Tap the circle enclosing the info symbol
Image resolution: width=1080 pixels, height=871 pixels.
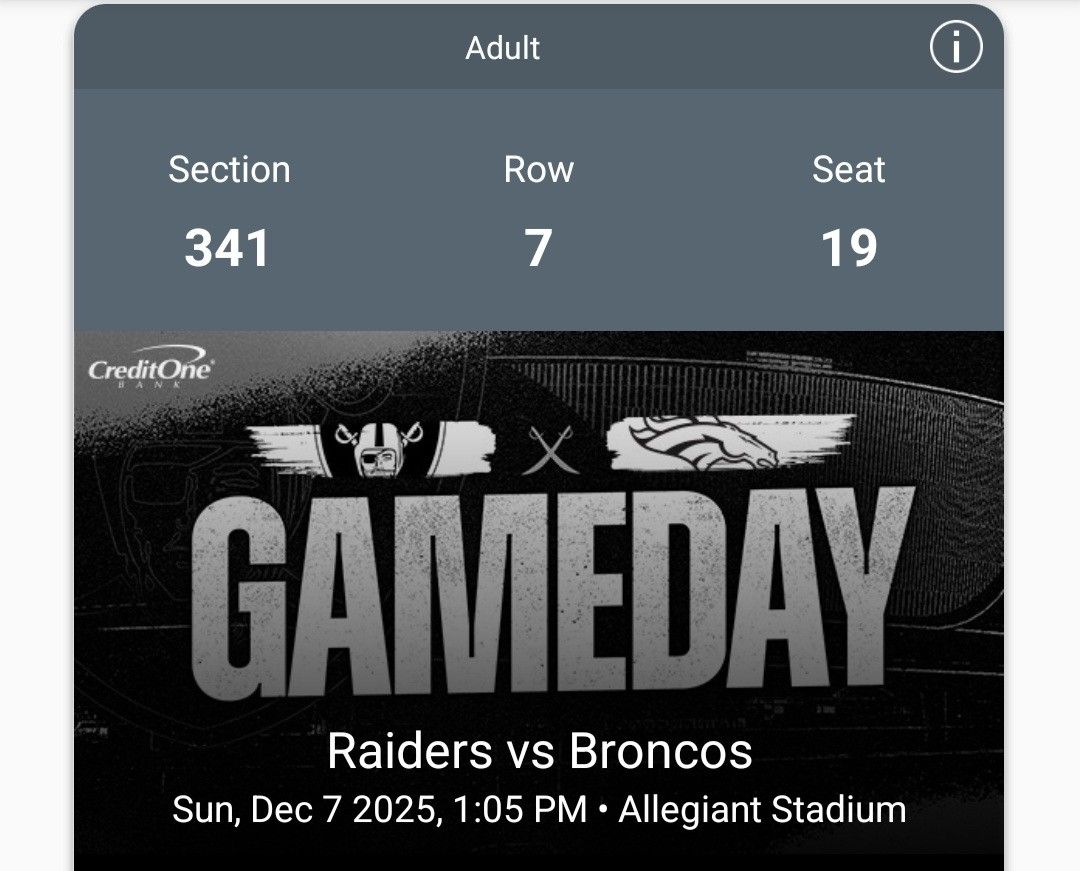(955, 47)
